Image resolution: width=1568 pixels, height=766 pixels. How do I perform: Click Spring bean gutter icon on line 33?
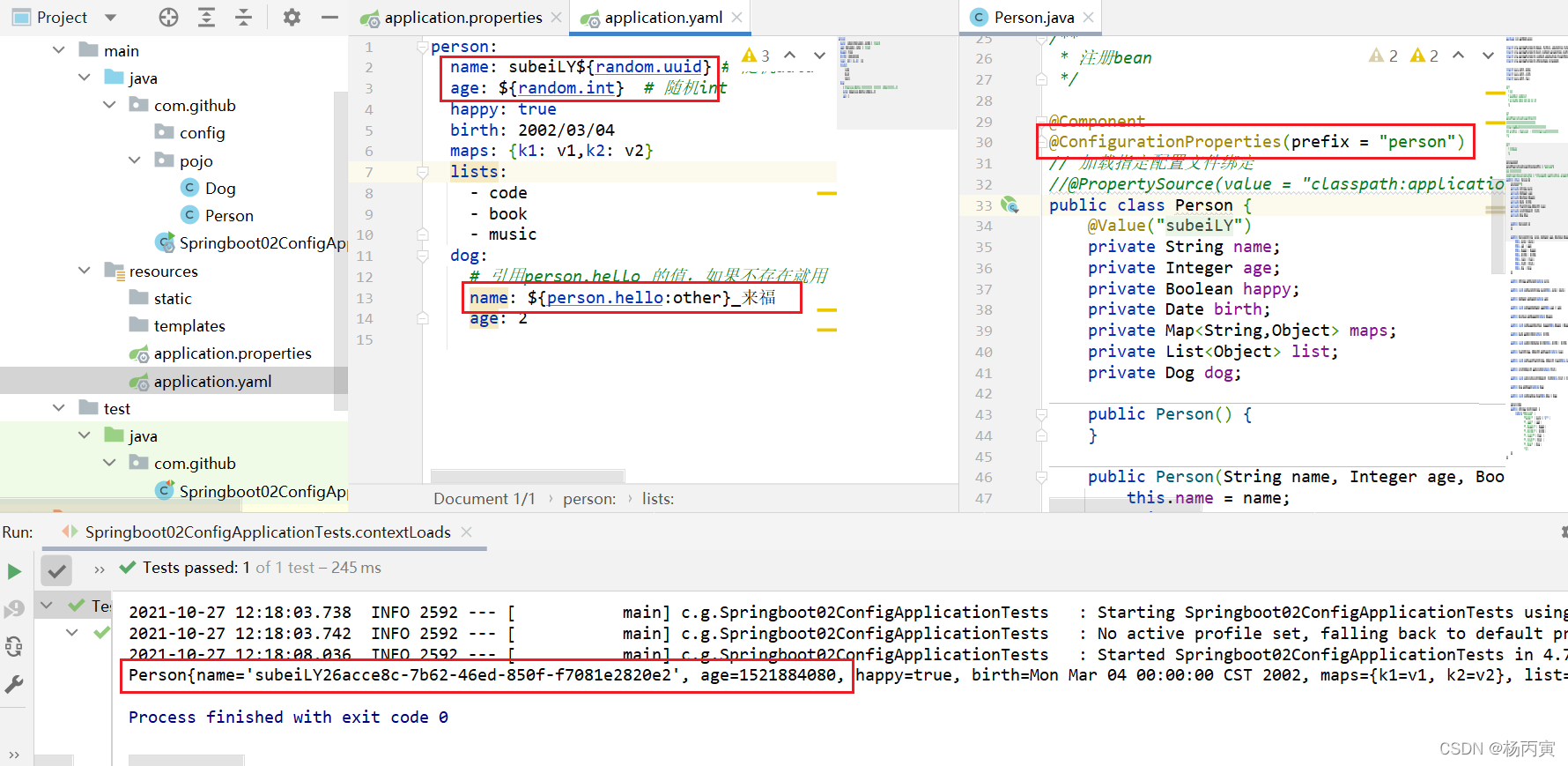1010,205
